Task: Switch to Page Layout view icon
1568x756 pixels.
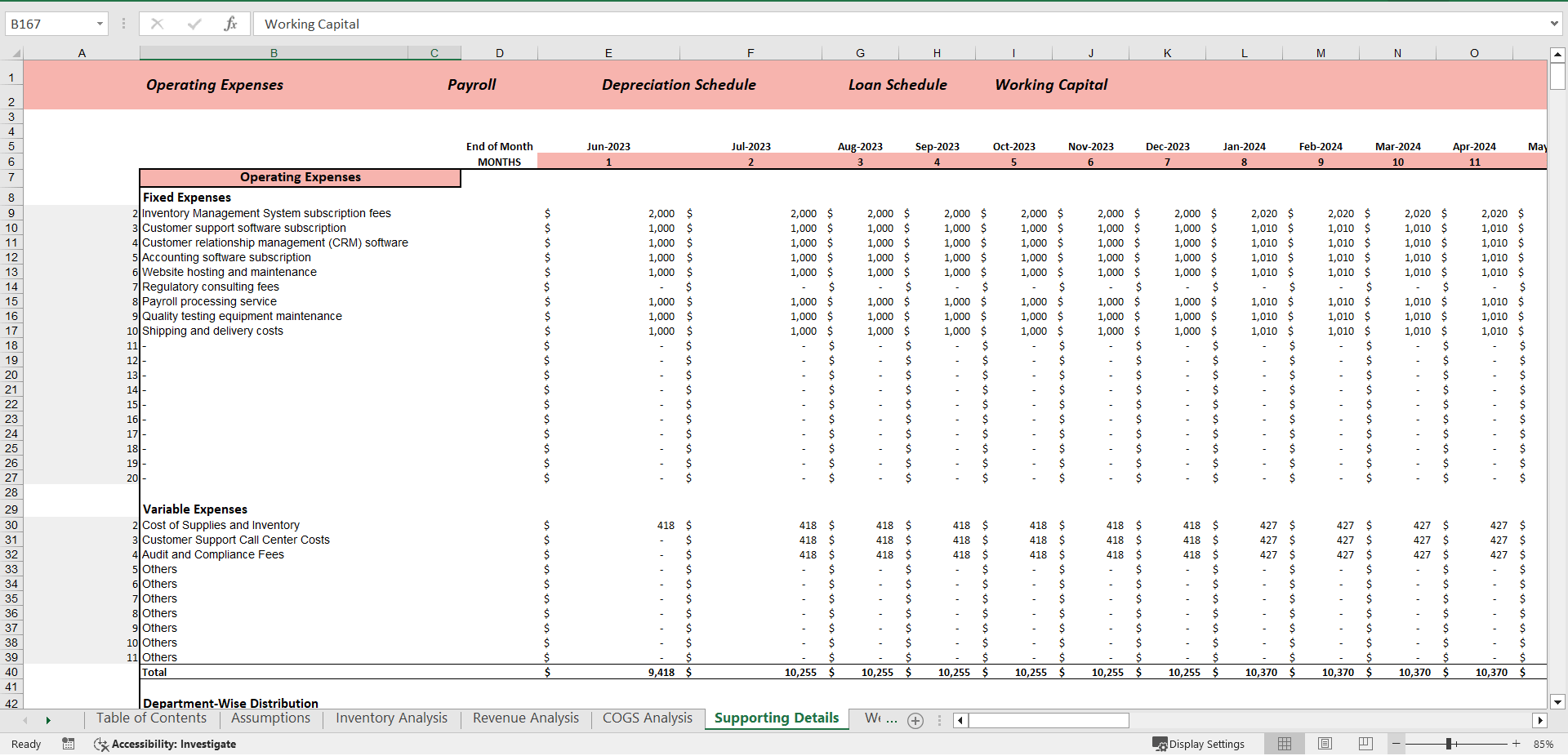Action: tap(1324, 744)
